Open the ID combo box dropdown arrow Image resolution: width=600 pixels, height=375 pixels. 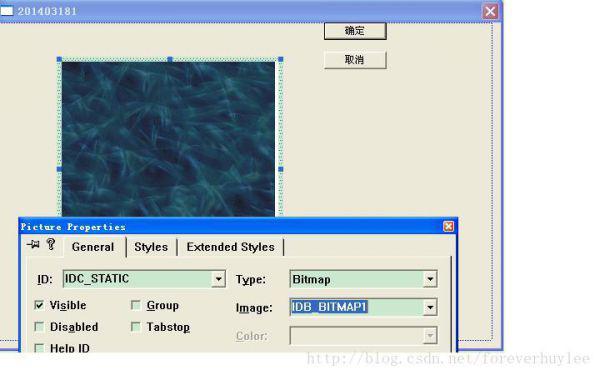click(218, 279)
